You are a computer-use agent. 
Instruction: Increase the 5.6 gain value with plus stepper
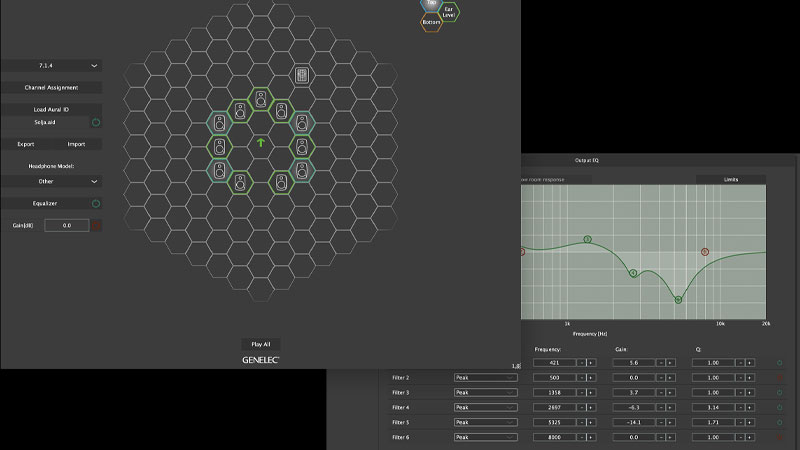pos(670,363)
